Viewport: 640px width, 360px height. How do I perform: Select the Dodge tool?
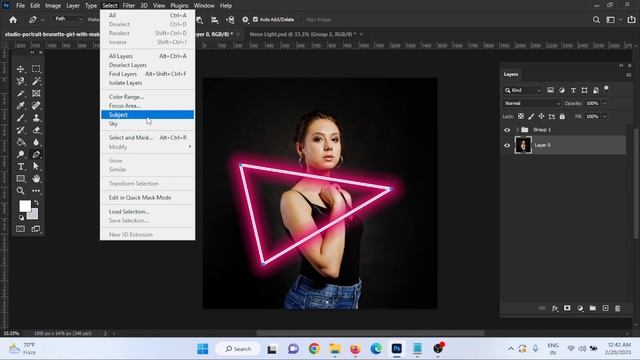pos(20,154)
